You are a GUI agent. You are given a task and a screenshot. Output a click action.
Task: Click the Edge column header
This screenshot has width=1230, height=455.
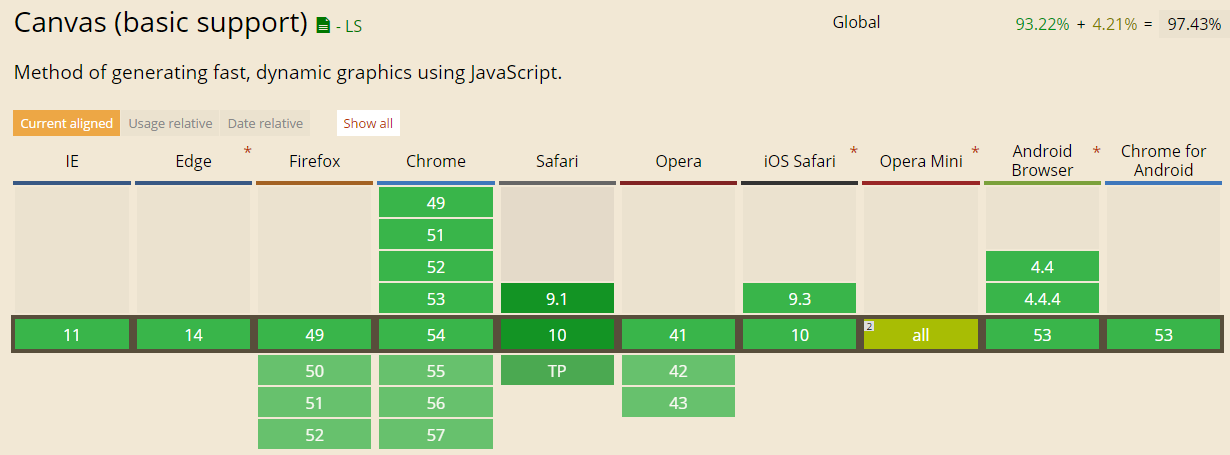pos(193,162)
